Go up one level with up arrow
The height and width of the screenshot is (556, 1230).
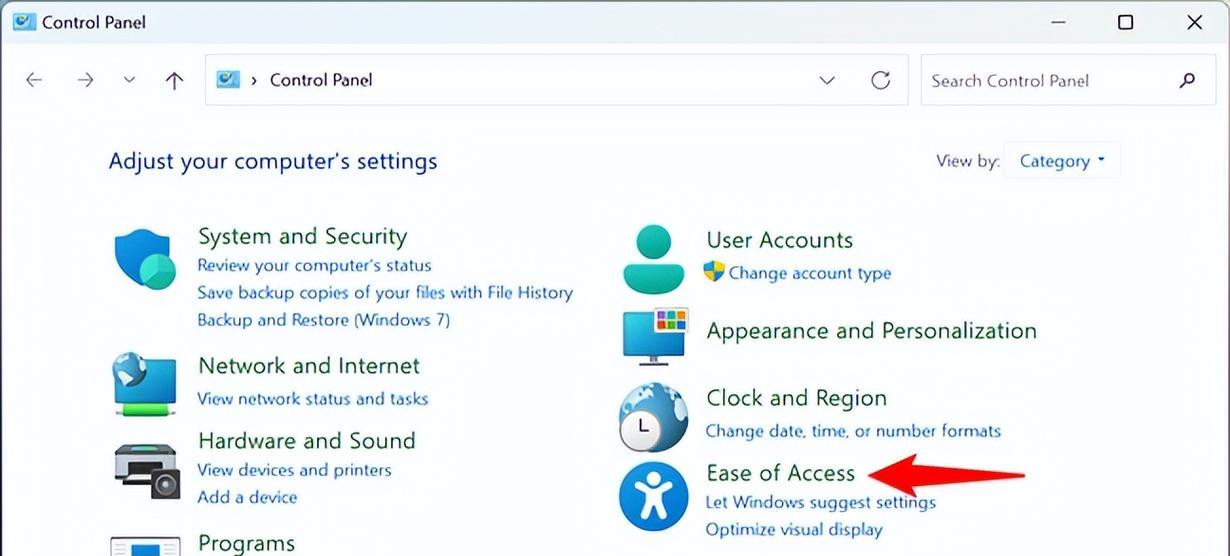174,80
